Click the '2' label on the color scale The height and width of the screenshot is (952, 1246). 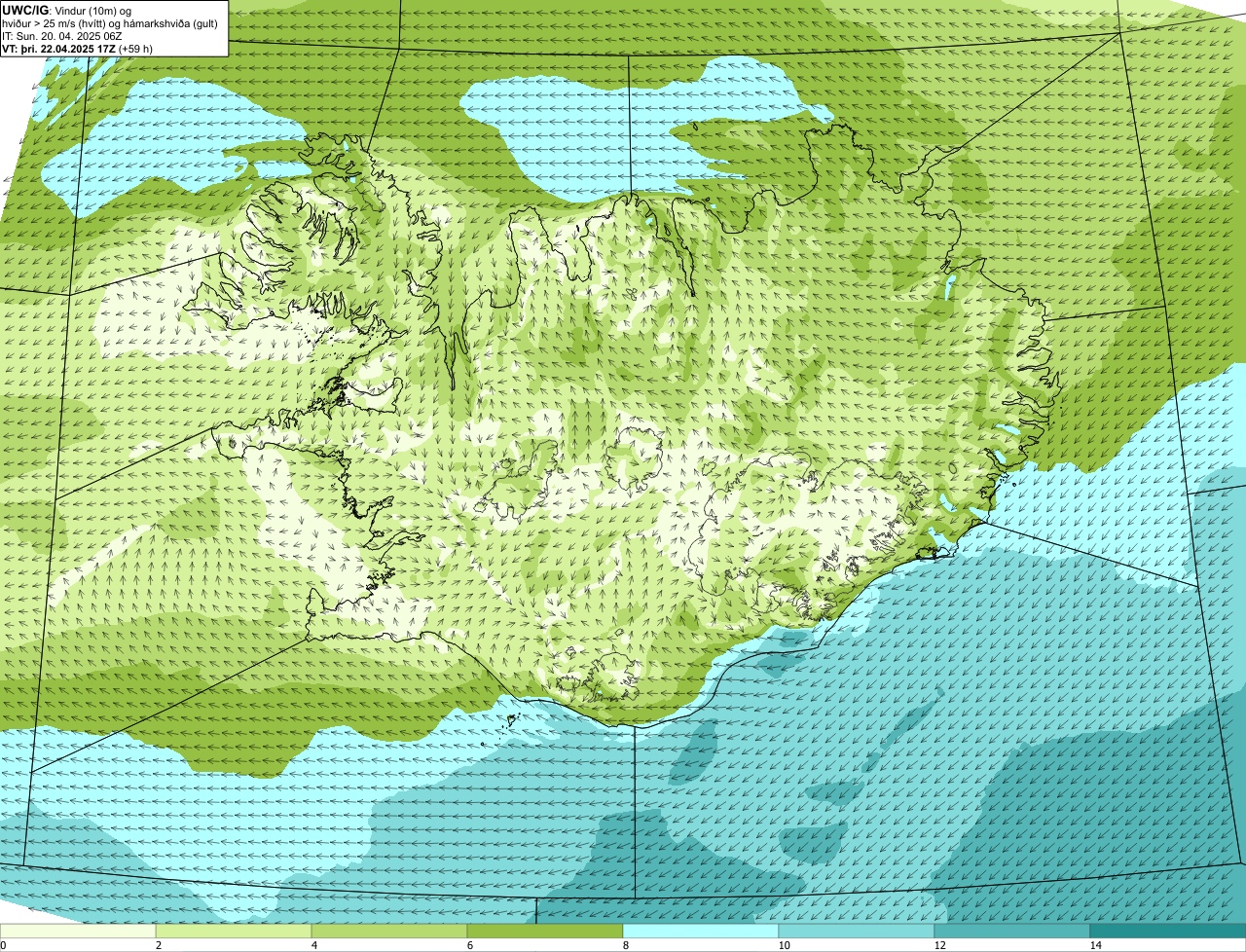[x=158, y=945]
